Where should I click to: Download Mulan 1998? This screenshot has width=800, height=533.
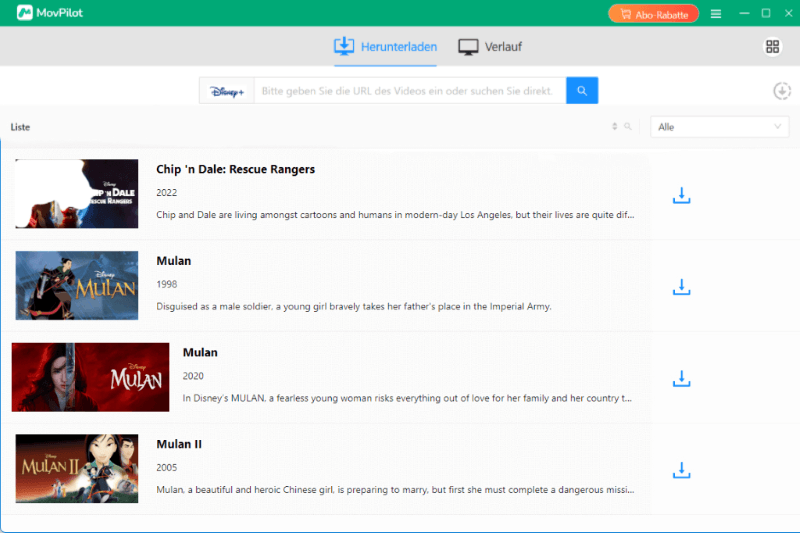tap(681, 288)
